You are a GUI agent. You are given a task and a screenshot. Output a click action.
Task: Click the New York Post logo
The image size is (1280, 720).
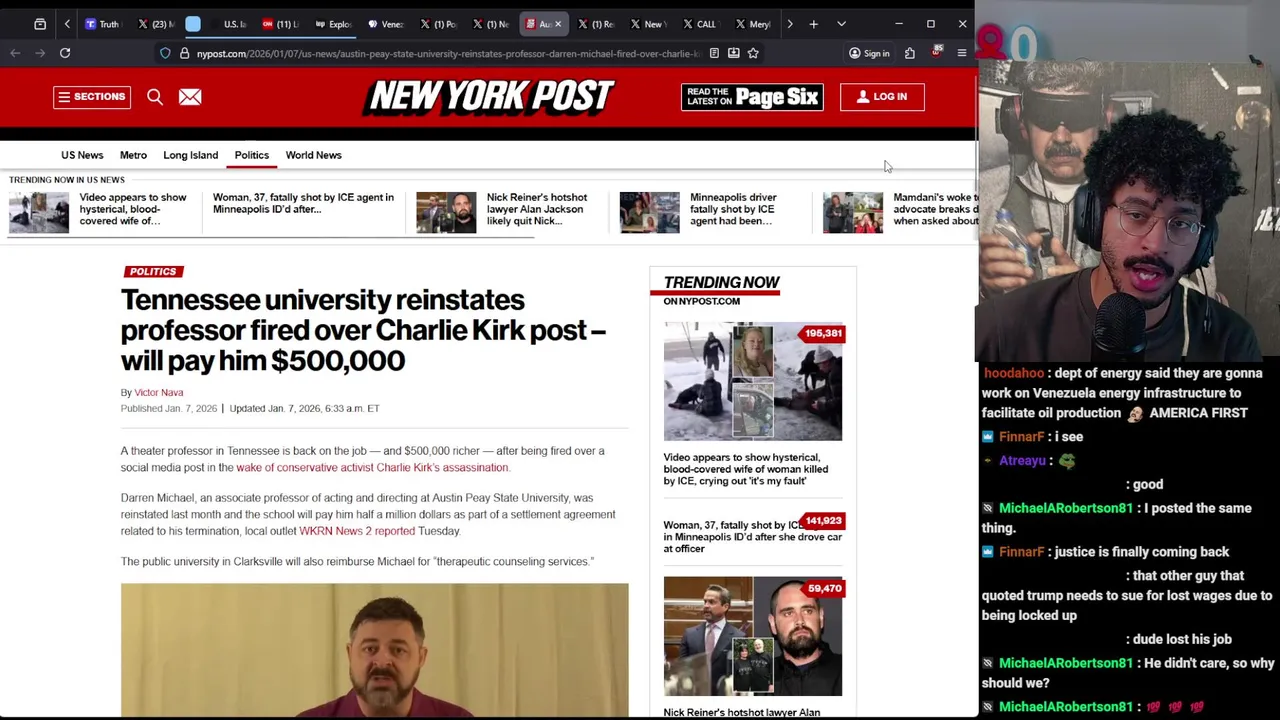[488, 96]
